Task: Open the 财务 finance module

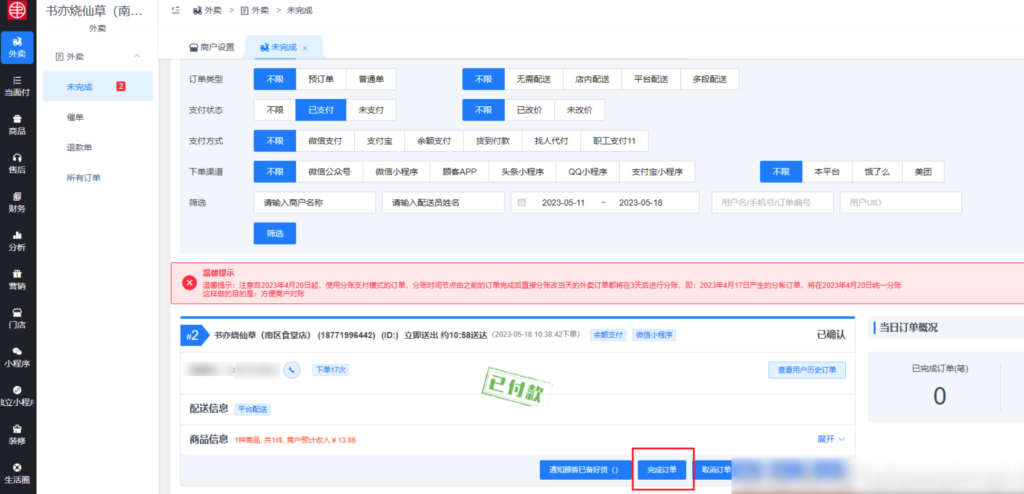Action: click(18, 202)
